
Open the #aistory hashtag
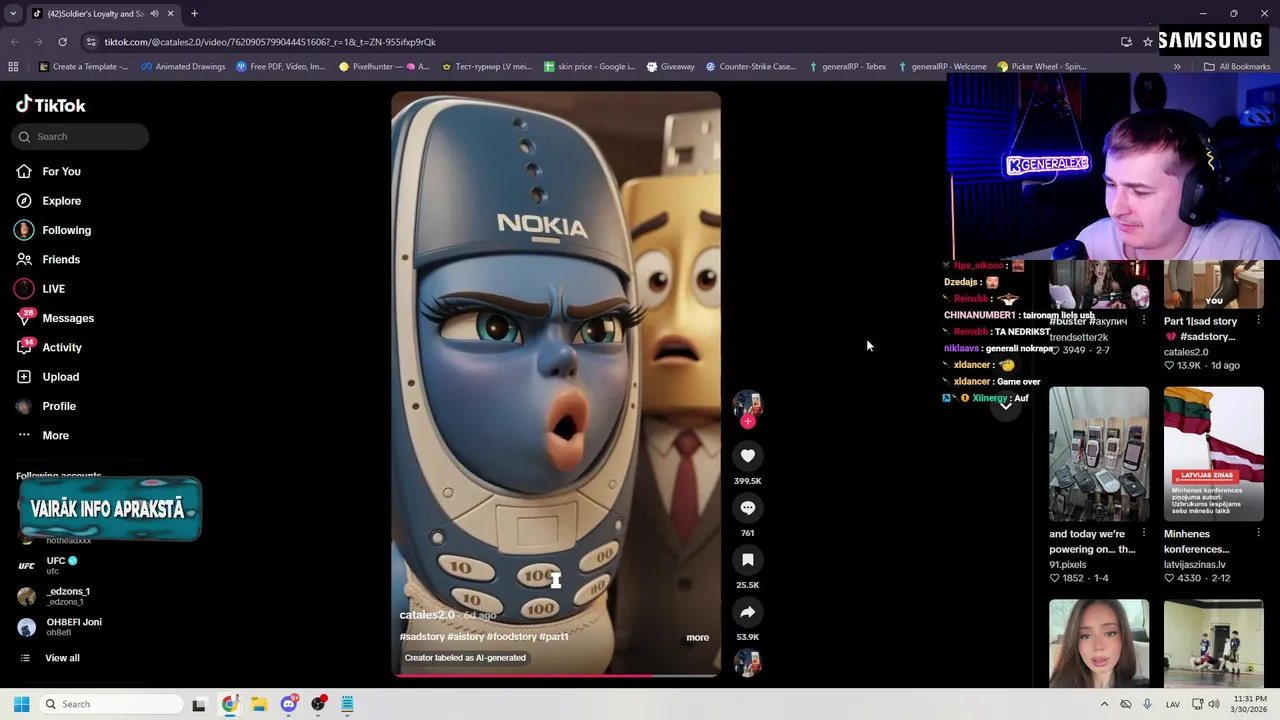tap(465, 637)
